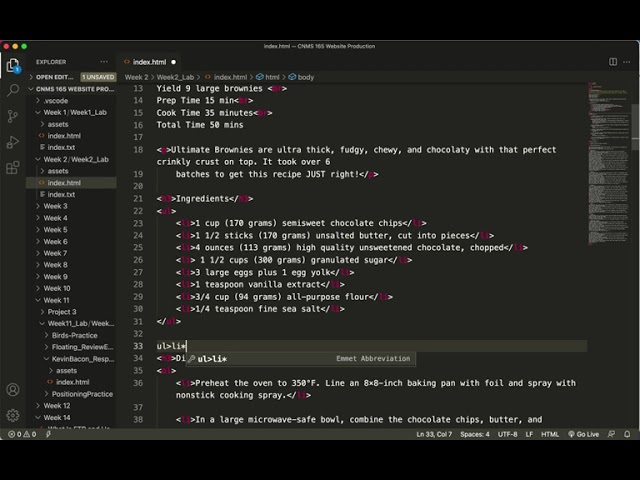This screenshot has width=640, height=480.
Task: Open the Explorer view icon
Action: [x=13, y=64]
